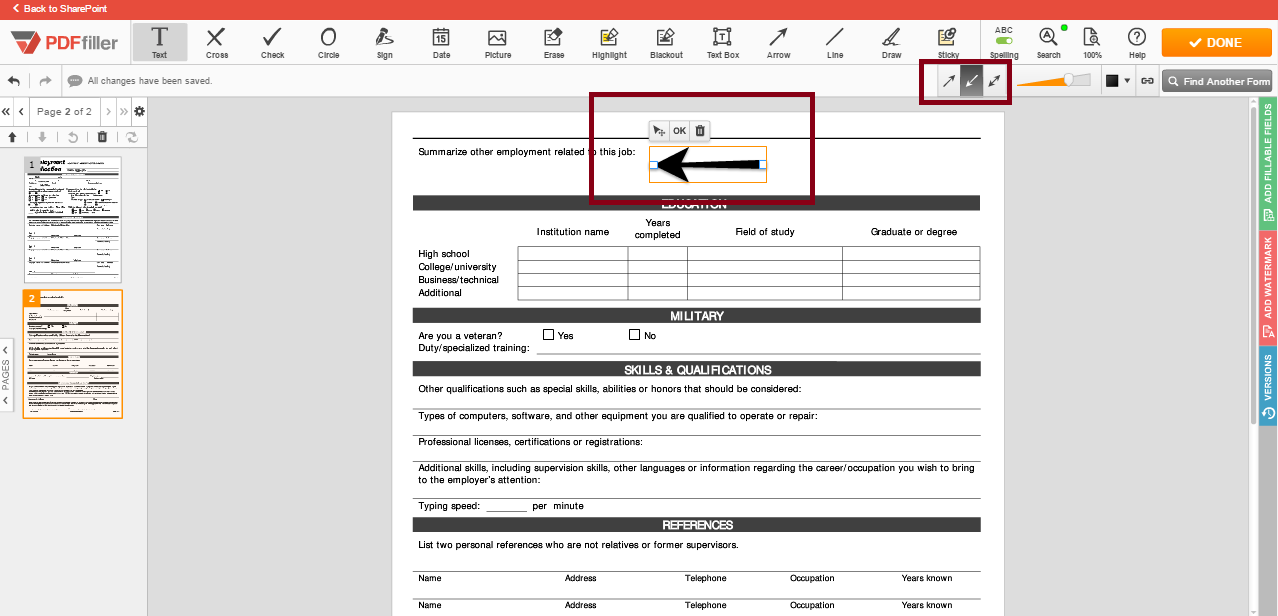Select the Text Box tool
Viewport: 1278px width, 616px height.
[722, 42]
